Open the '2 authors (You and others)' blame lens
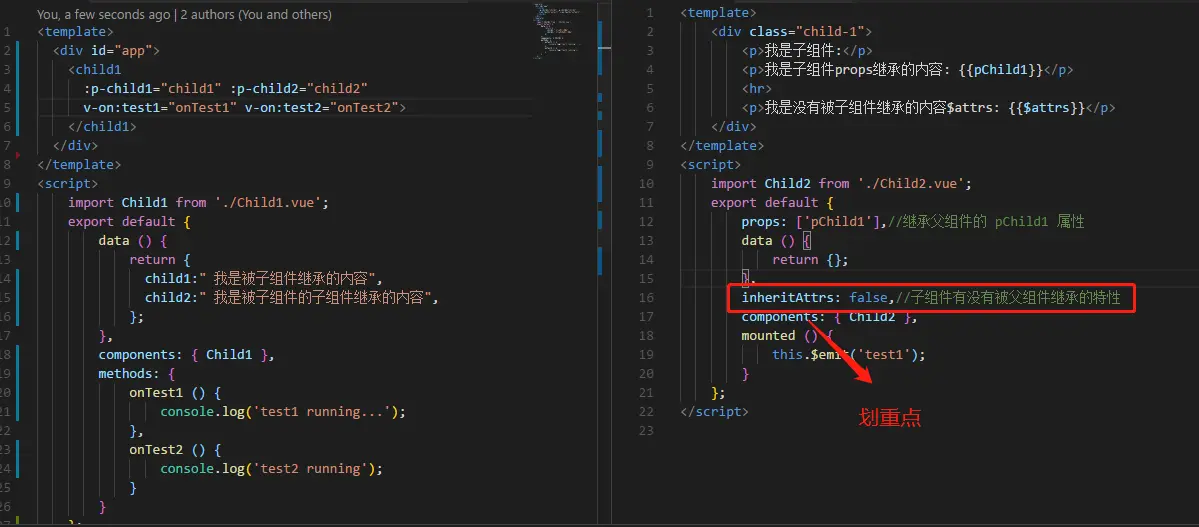The image size is (1199, 527). point(256,15)
